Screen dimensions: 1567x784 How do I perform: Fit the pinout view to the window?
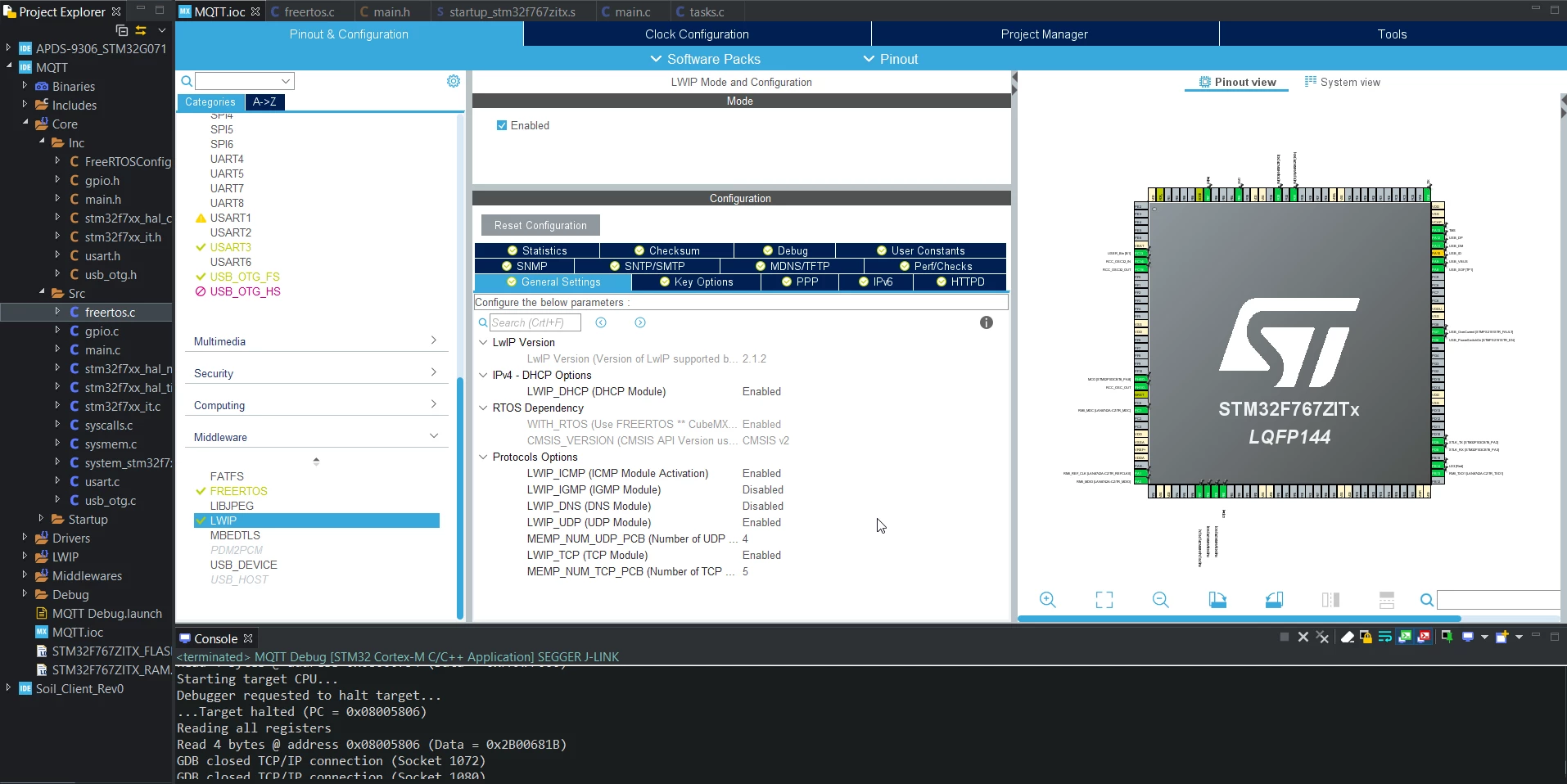point(1104,600)
